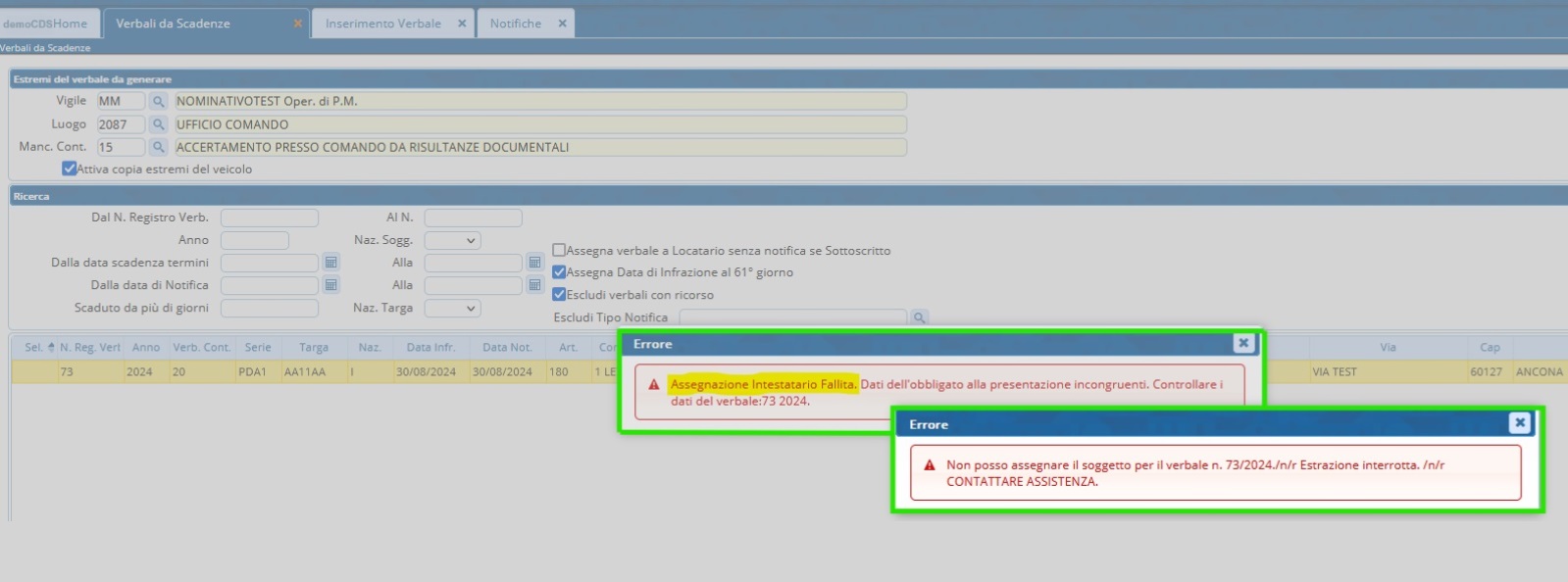The image size is (1568, 582).
Task: Open calendar for Dalla data di Notifica
Action: click(331, 285)
